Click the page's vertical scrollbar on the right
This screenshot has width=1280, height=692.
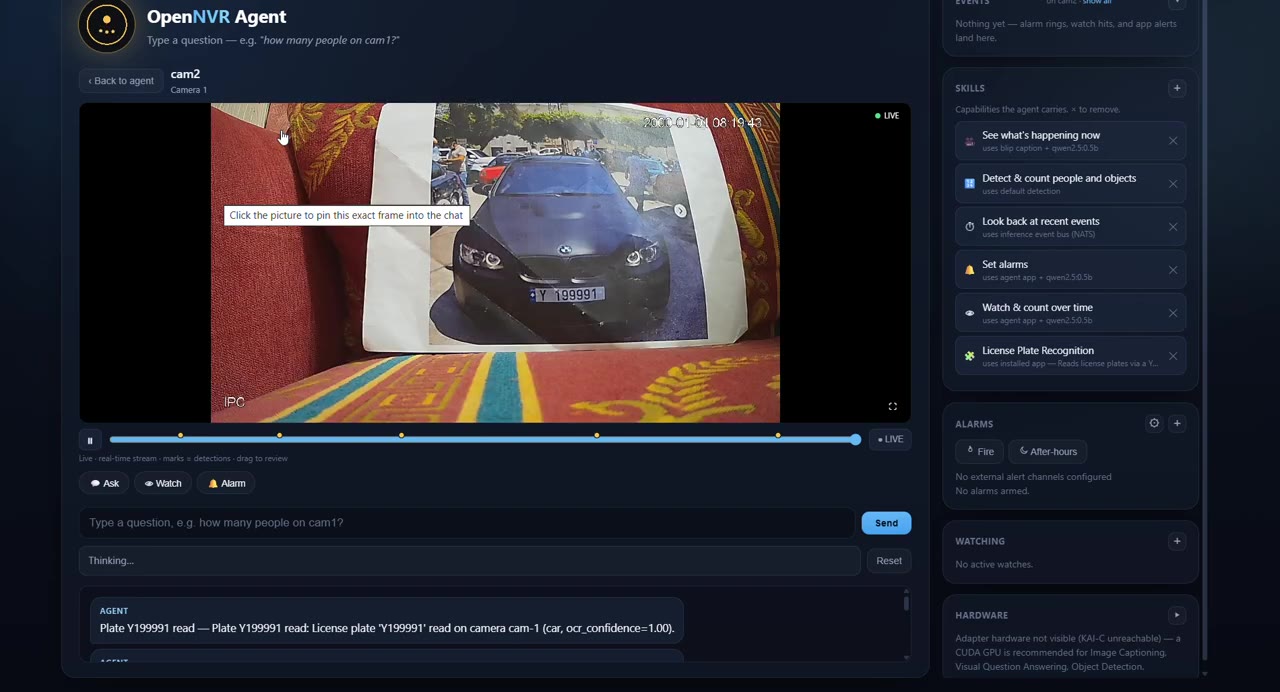[x=1204, y=330]
